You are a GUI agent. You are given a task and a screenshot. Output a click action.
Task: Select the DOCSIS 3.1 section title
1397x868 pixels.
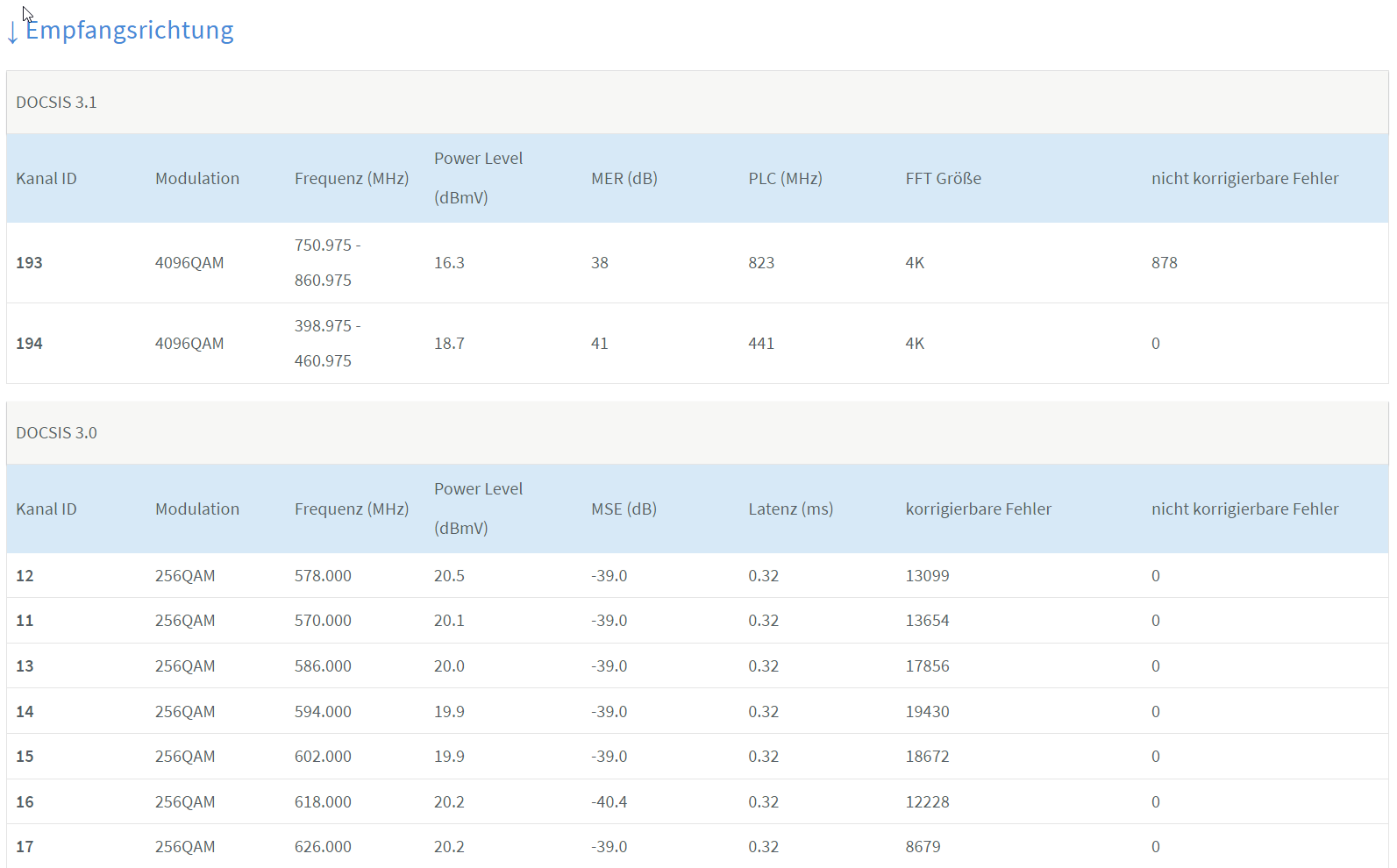56,103
